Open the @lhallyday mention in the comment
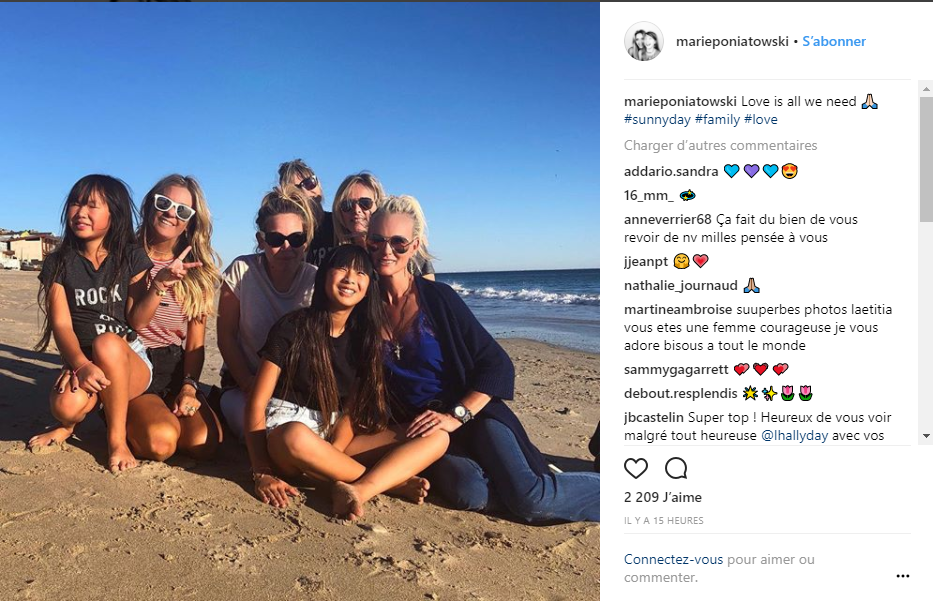933x601 pixels. coord(797,436)
